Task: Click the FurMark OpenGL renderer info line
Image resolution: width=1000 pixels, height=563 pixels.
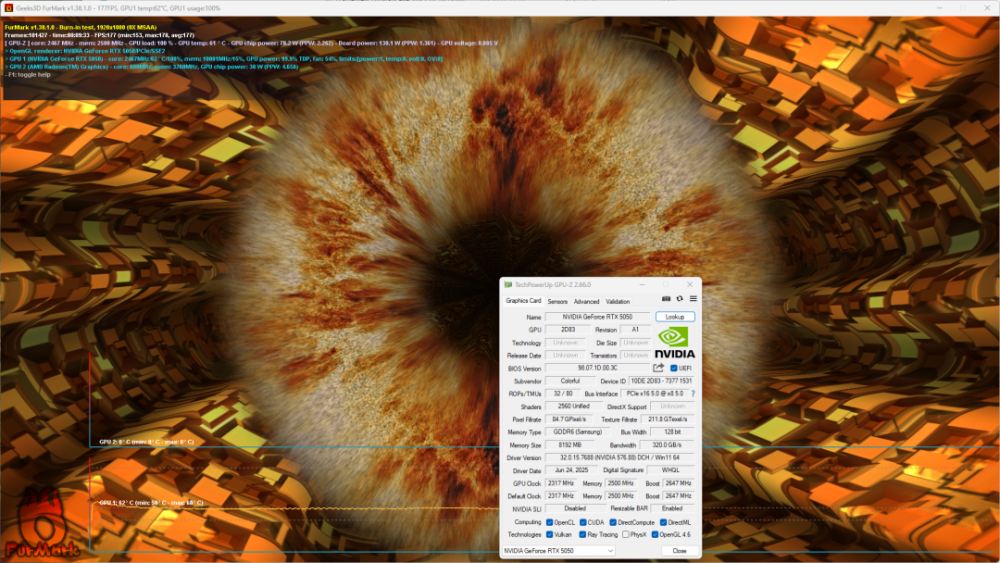Action: point(85,51)
